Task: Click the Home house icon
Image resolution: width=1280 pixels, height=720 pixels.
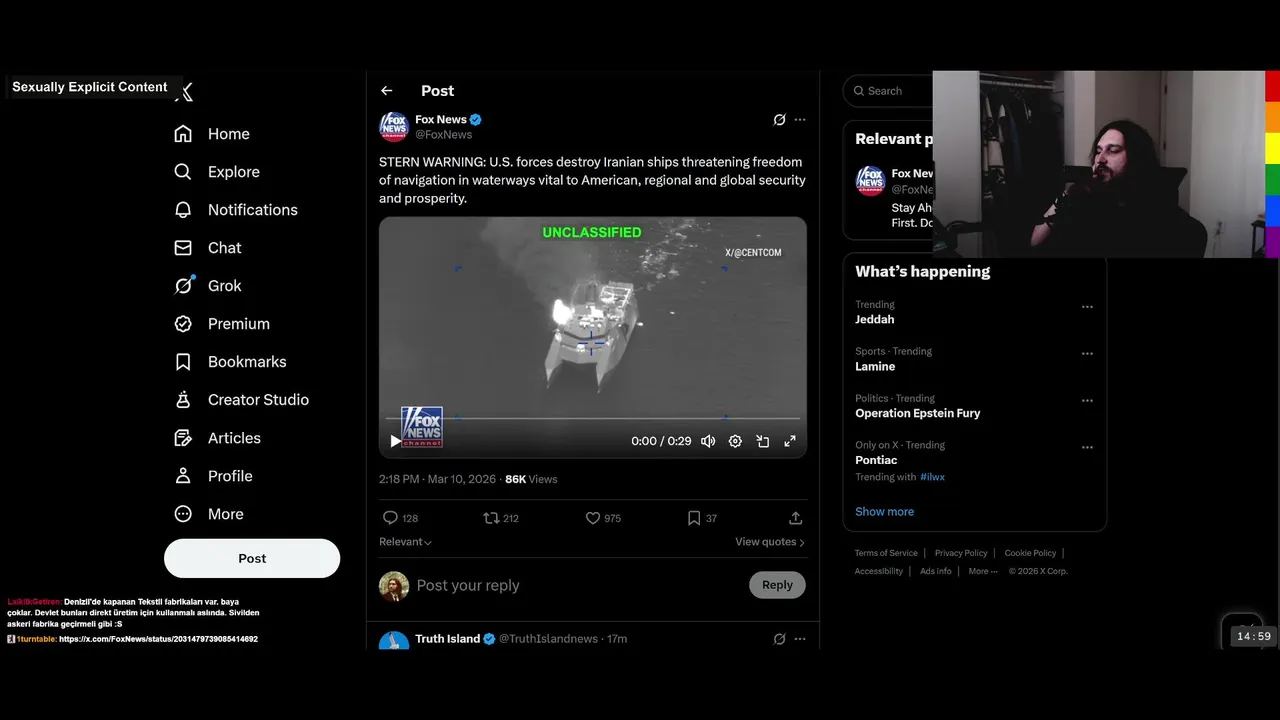Action: (x=183, y=134)
